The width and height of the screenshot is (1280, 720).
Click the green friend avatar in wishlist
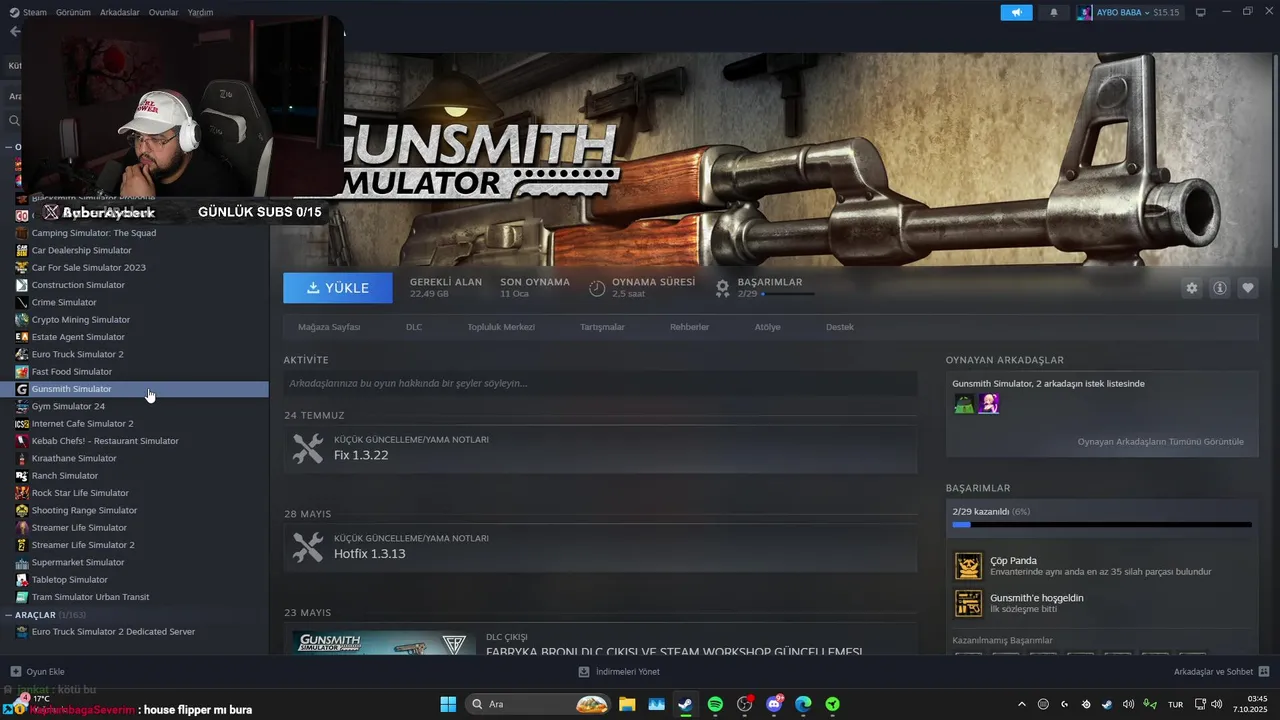[x=964, y=404]
